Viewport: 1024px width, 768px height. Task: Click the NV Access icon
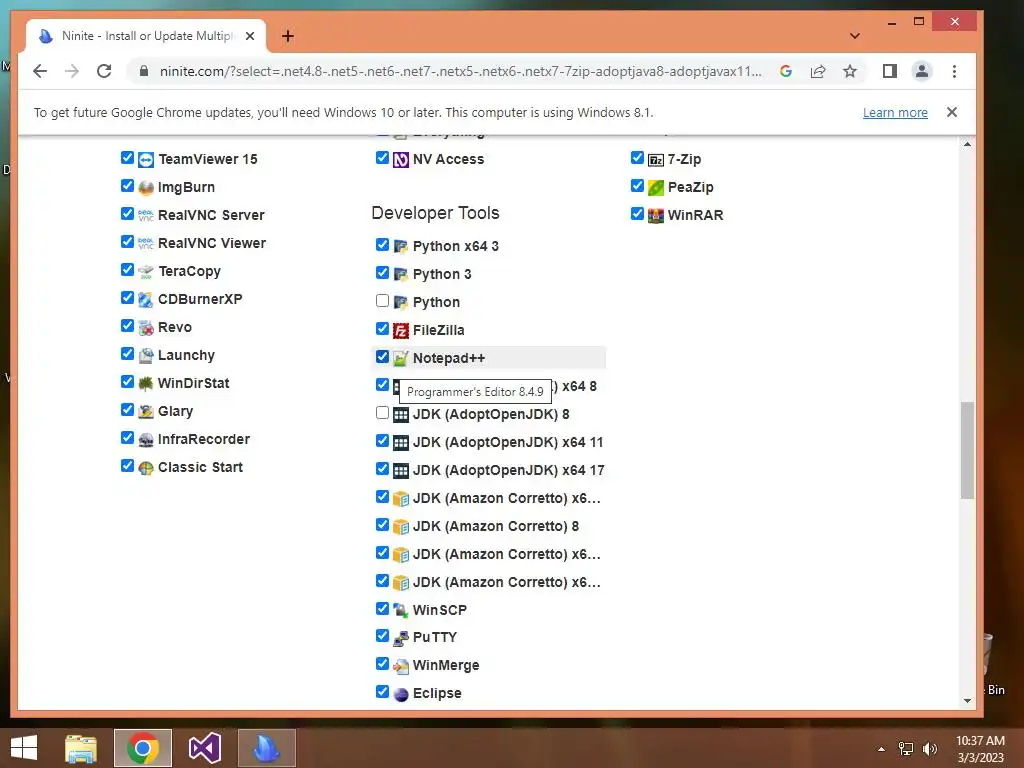click(401, 159)
